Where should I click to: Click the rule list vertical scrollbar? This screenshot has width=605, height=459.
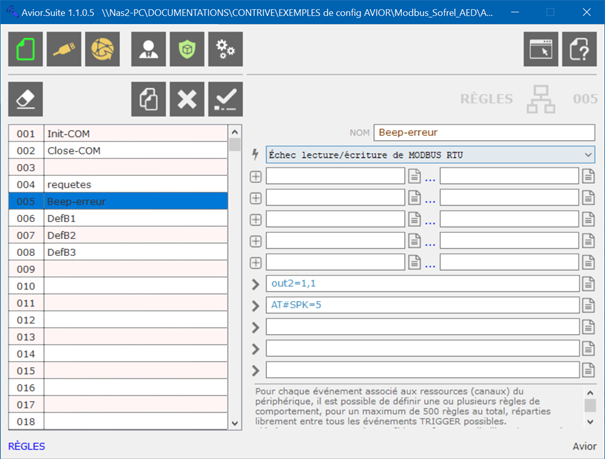click(x=236, y=280)
